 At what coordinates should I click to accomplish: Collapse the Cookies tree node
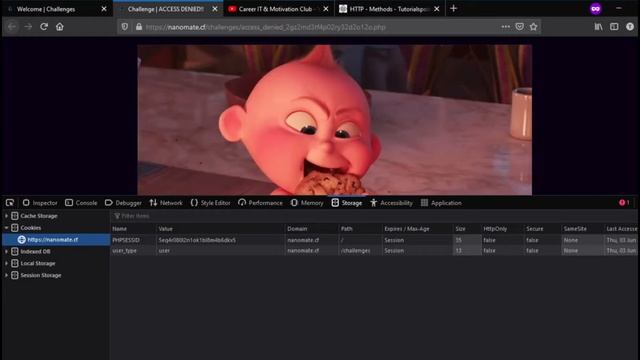tap(6, 227)
